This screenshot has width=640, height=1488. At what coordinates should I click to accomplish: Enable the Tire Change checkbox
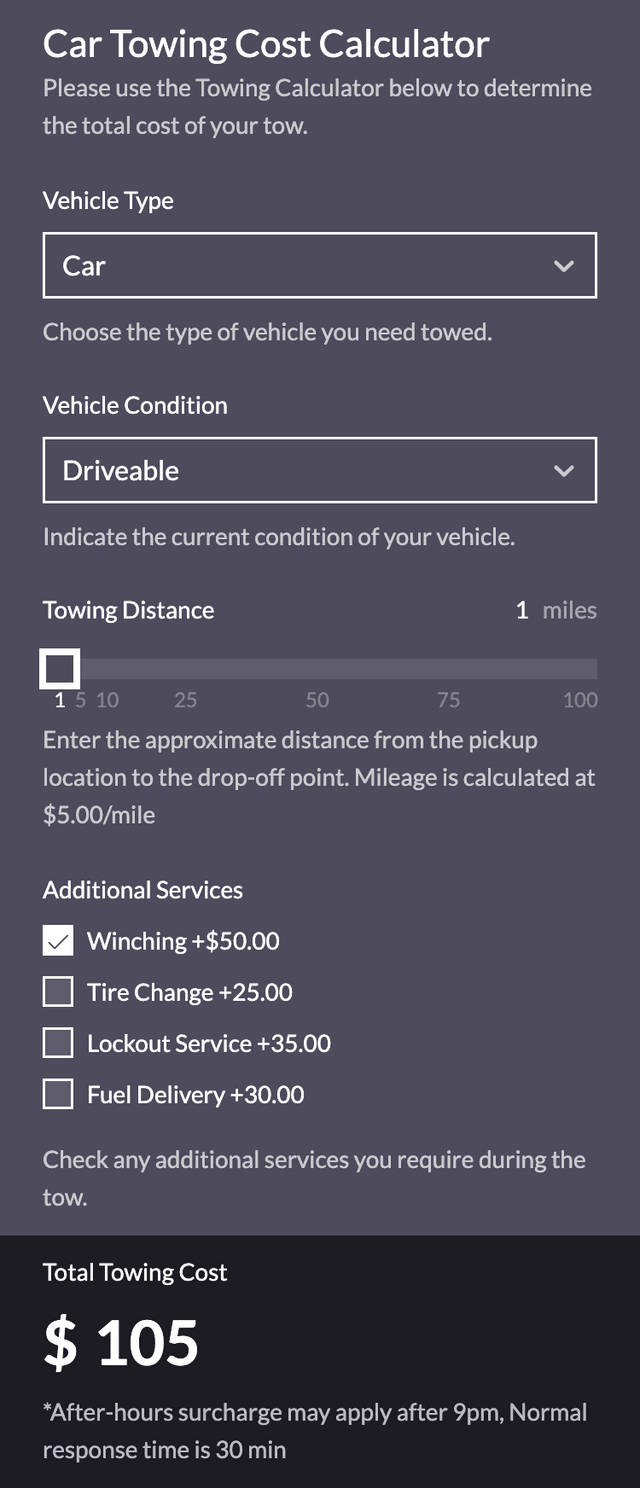coord(58,992)
